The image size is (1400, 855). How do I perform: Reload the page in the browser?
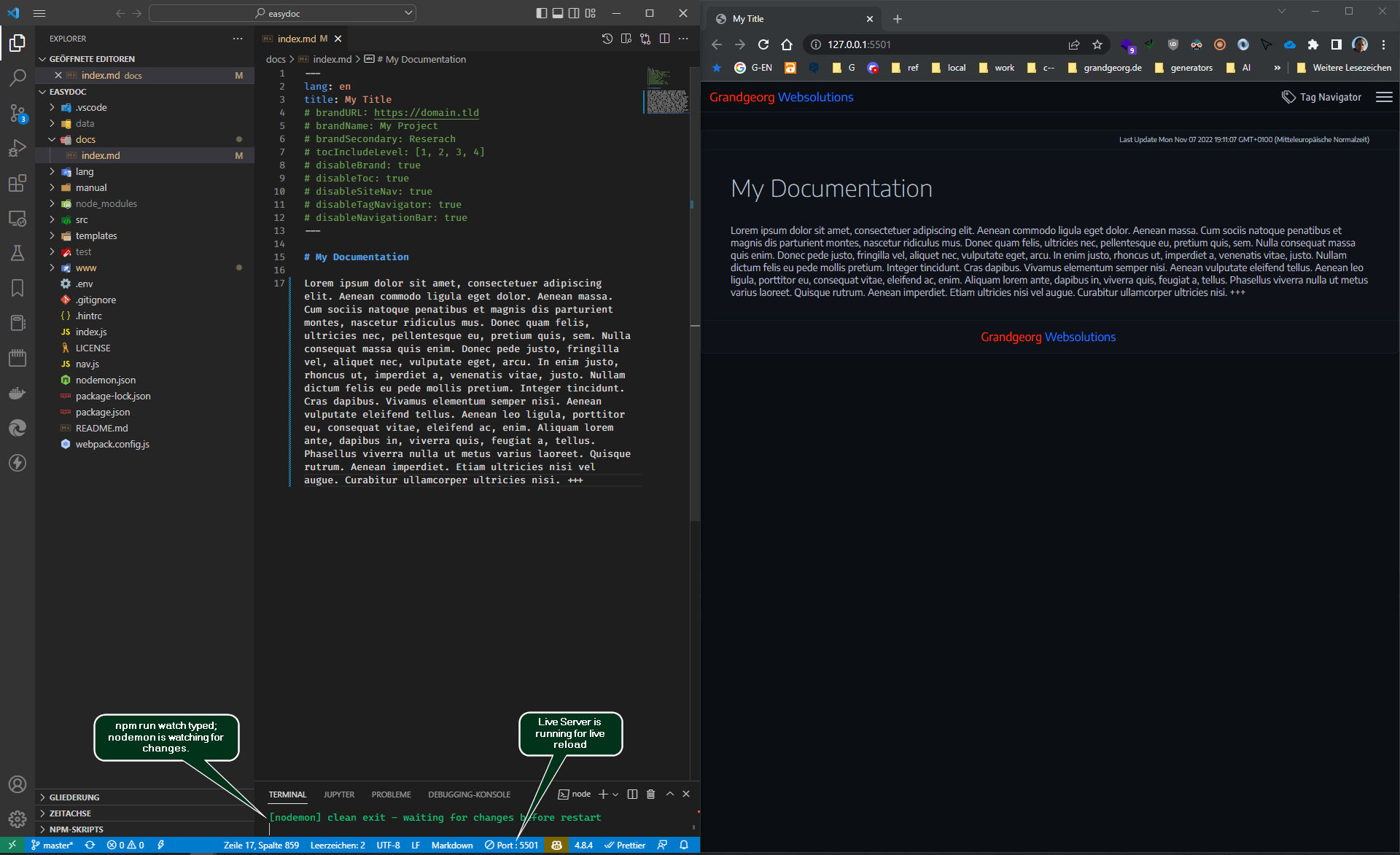point(763,44)
